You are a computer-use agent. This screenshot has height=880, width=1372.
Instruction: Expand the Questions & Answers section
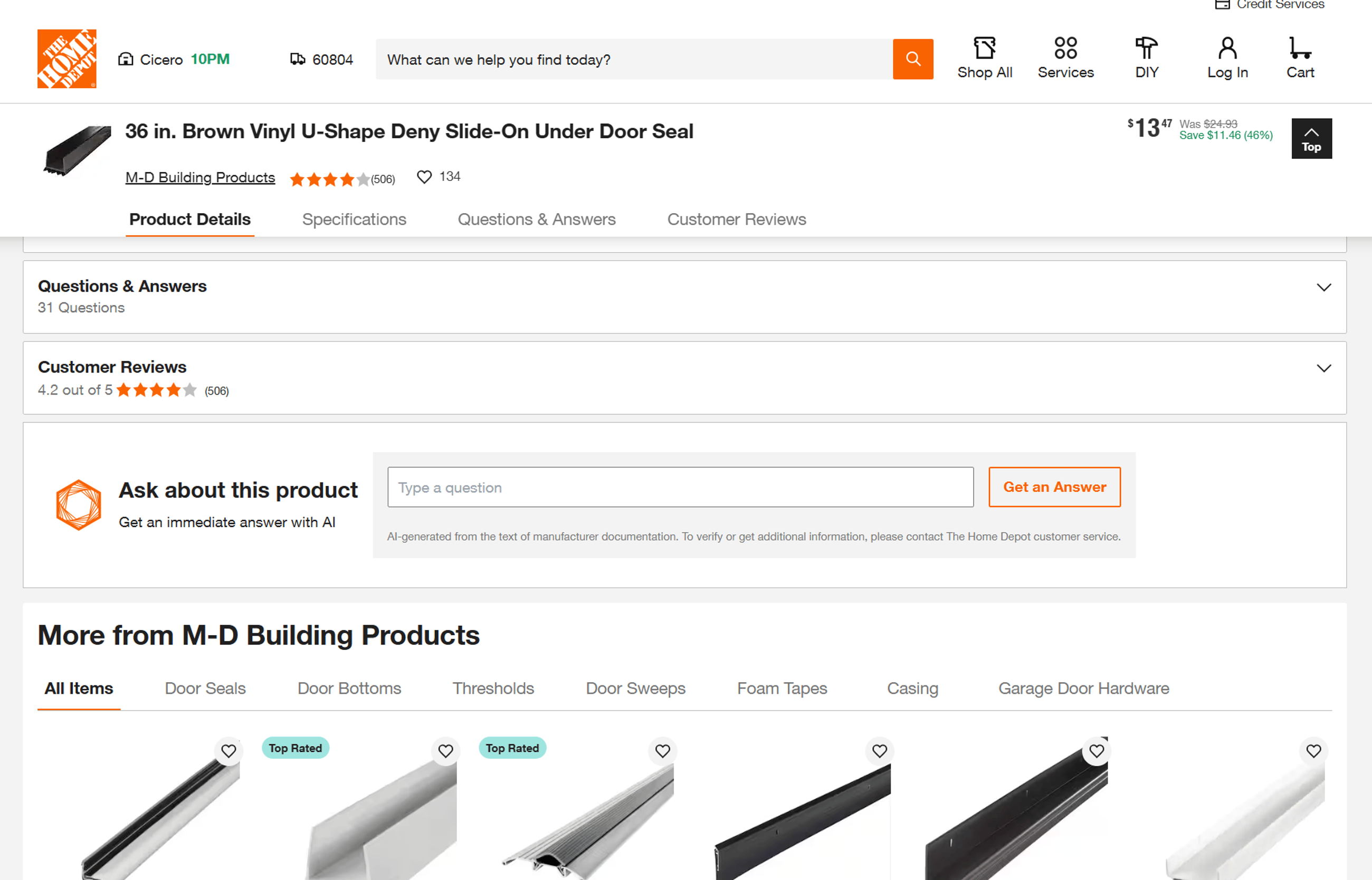click(1323, 288)
